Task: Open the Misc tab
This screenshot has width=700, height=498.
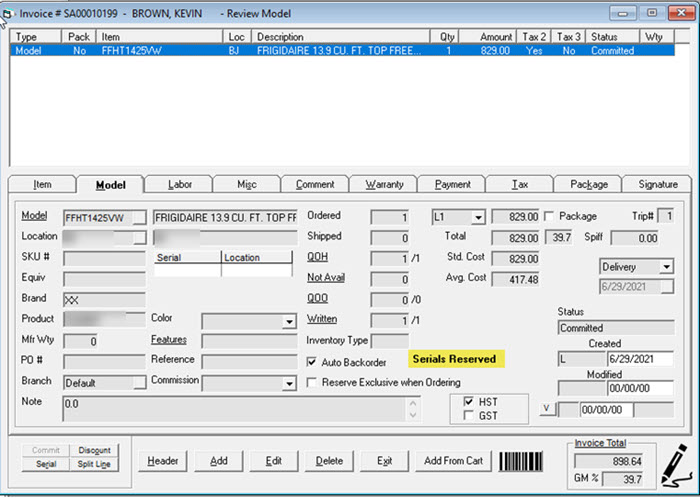Action: 247,184
